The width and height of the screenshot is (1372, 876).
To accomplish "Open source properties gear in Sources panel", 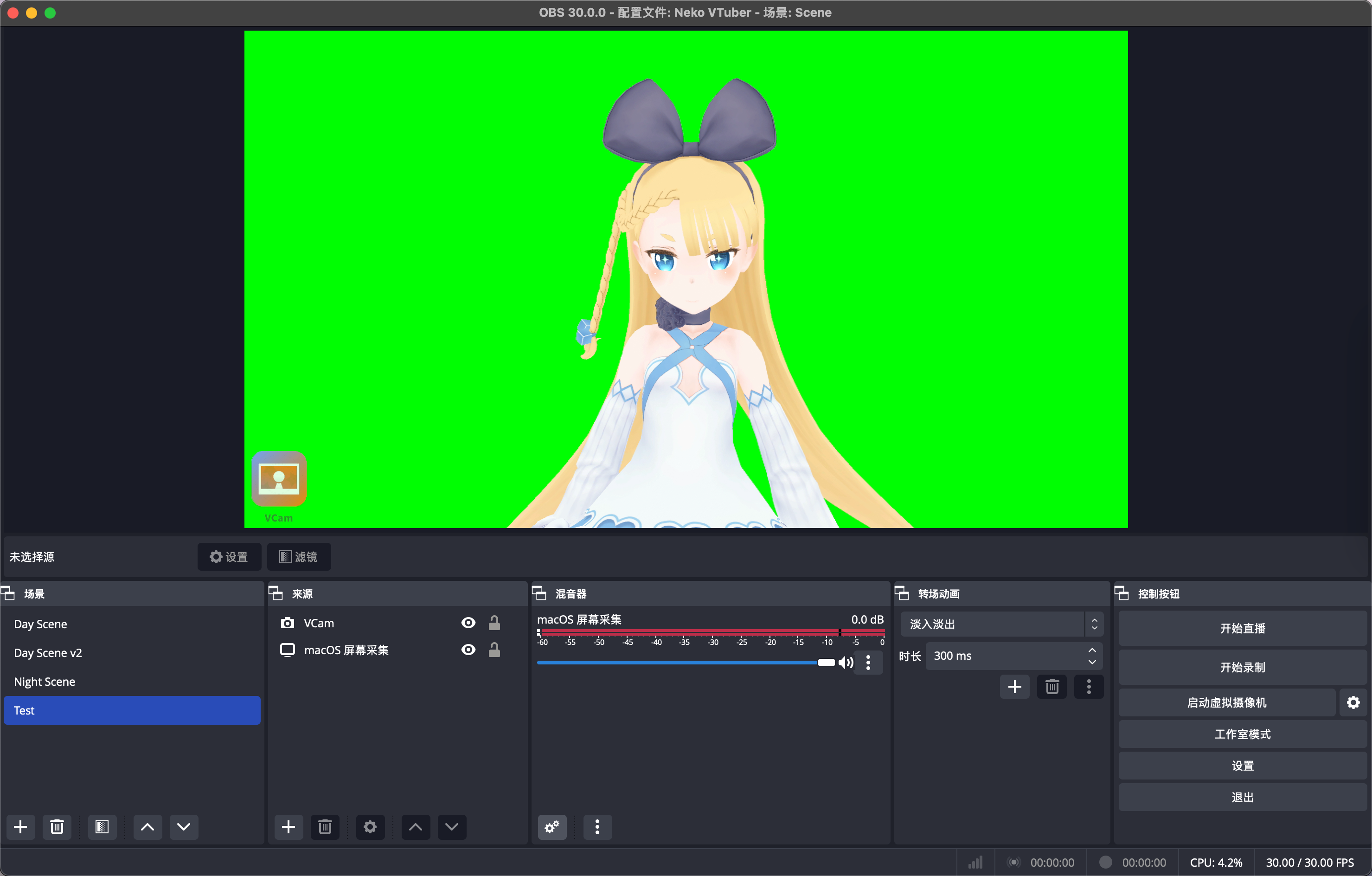I will 370,826.
